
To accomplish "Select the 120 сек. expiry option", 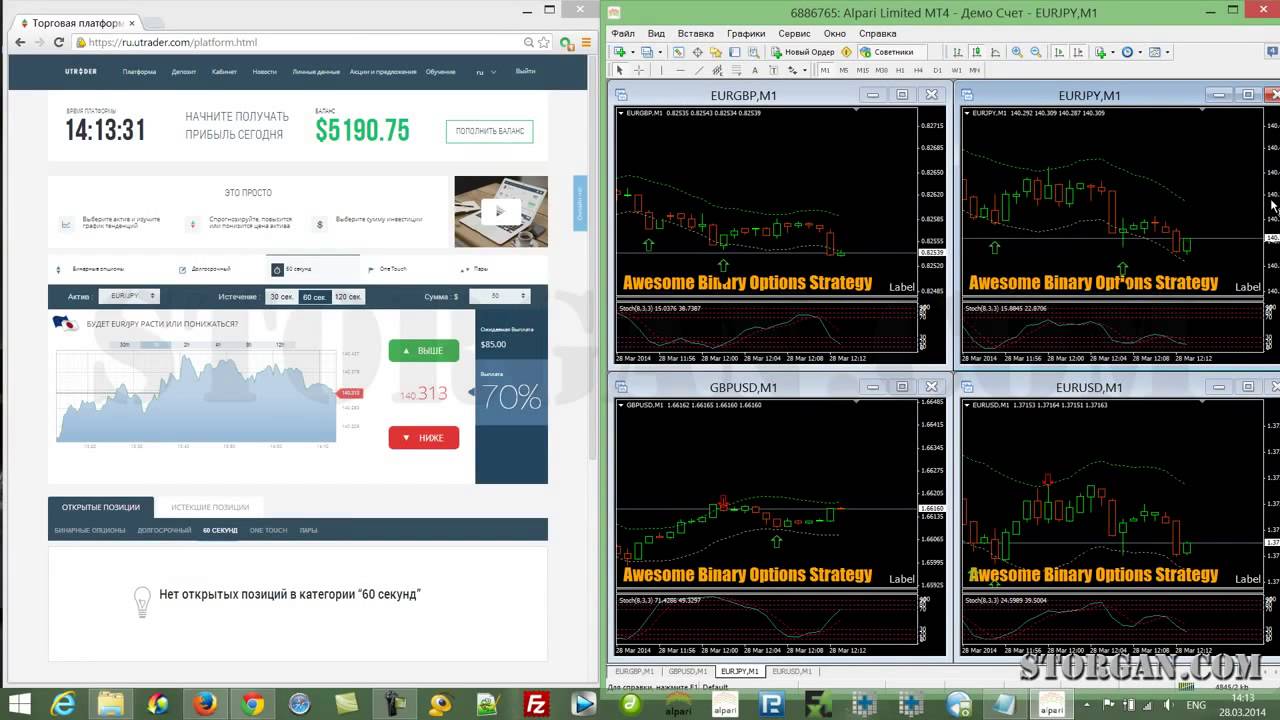I will (348, 297).
